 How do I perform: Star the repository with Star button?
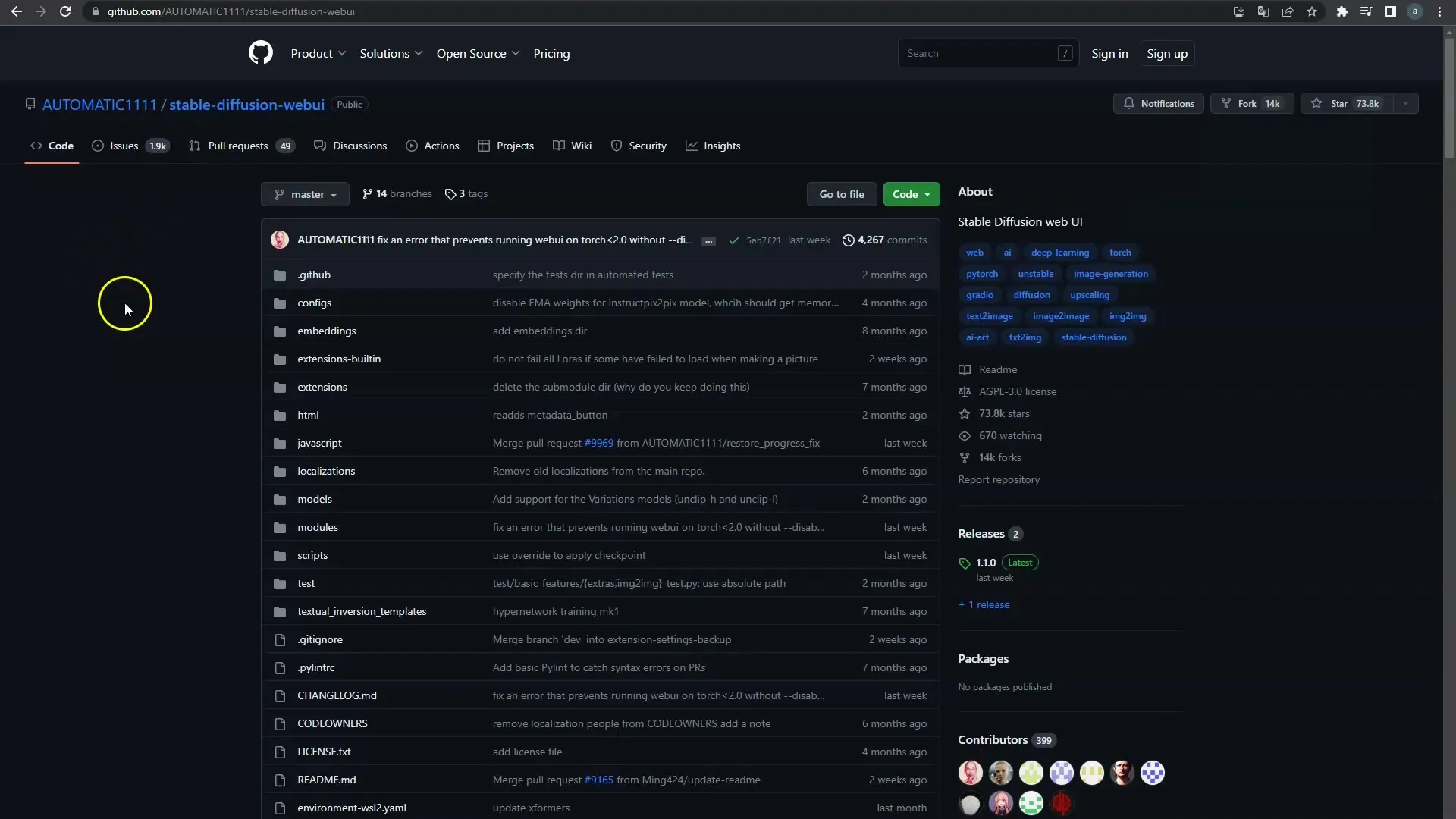point(1347,103)
